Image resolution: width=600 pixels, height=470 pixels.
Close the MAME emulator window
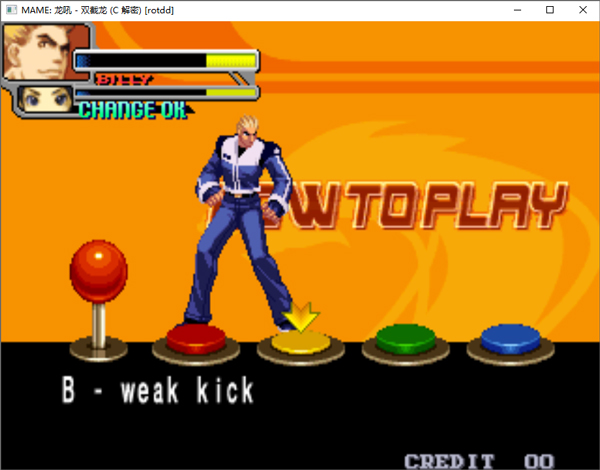pyautogui.click(x=583, y=10)
